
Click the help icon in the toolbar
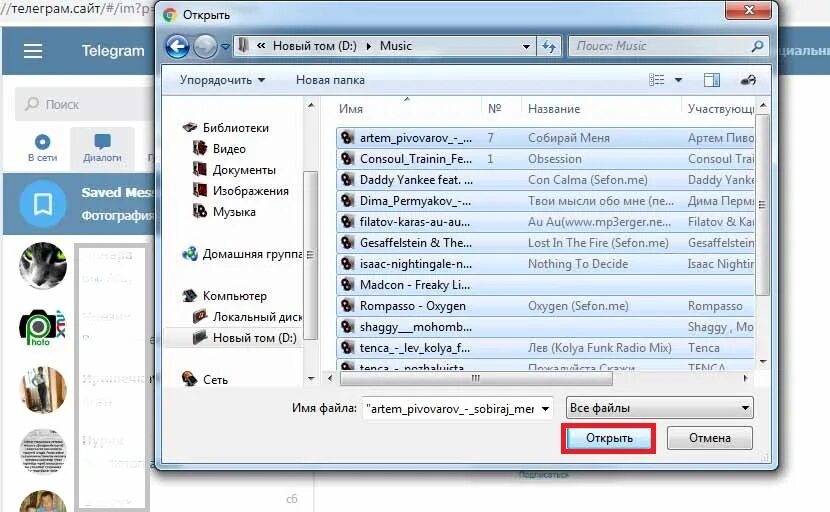[748, 80]
